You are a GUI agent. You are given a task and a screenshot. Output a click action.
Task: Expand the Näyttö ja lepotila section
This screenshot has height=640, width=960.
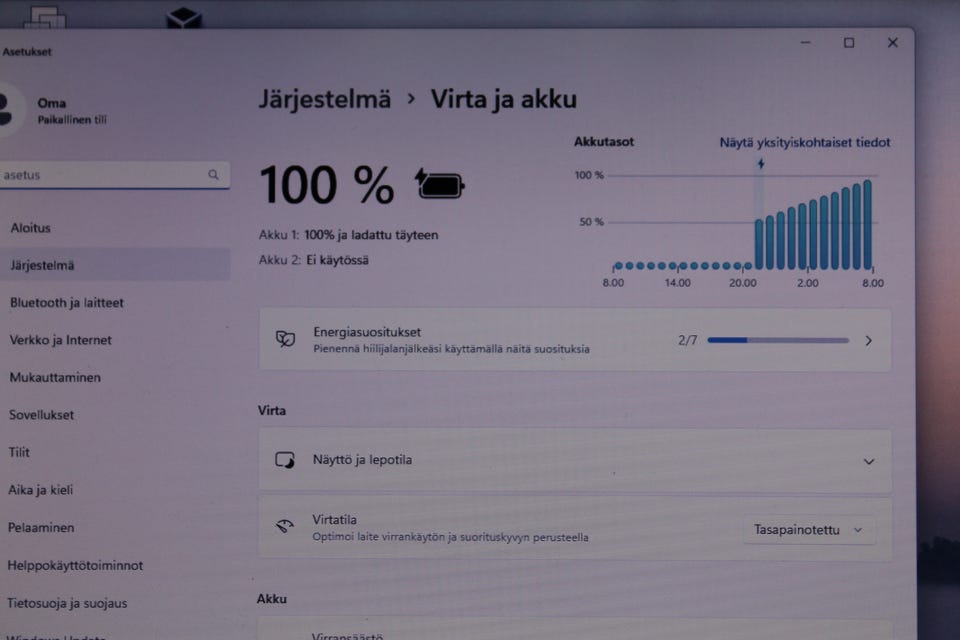(869, 461)
